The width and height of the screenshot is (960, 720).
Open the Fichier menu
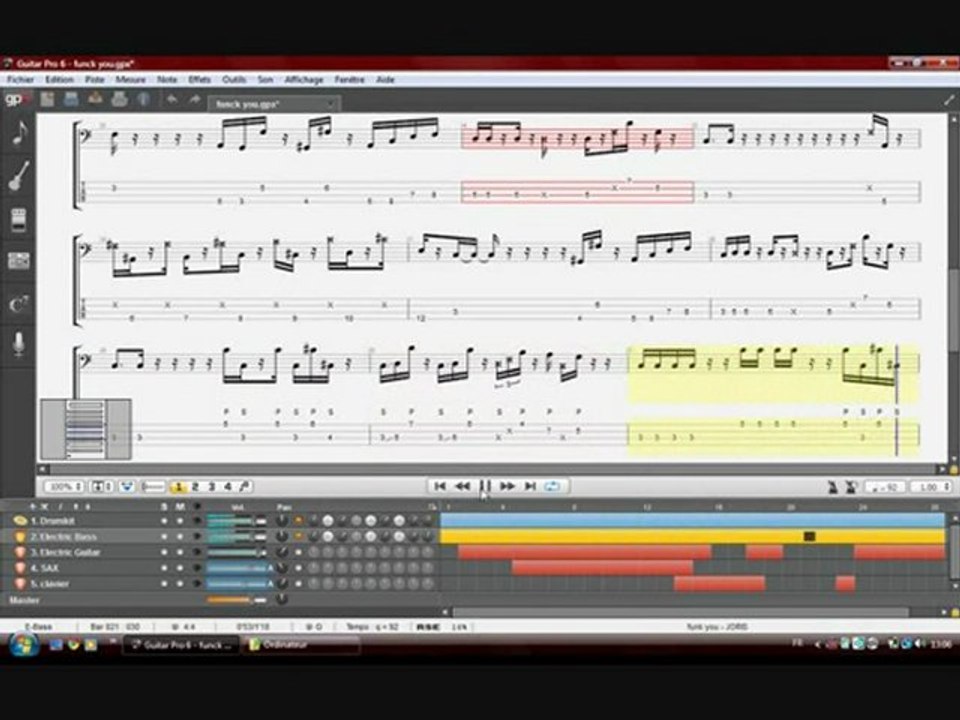pyautogui.click(x=20, y=80)
